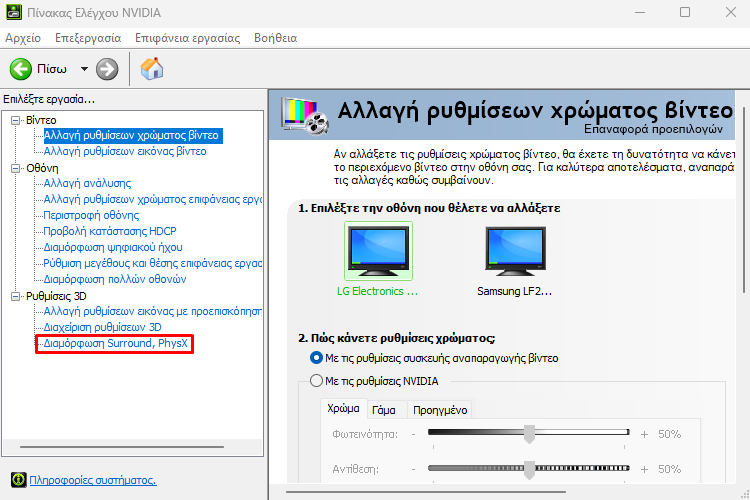The image size is (750, 500).
Task: Select the Samsung LF2 monitor icon
Action: pos(515,251)
